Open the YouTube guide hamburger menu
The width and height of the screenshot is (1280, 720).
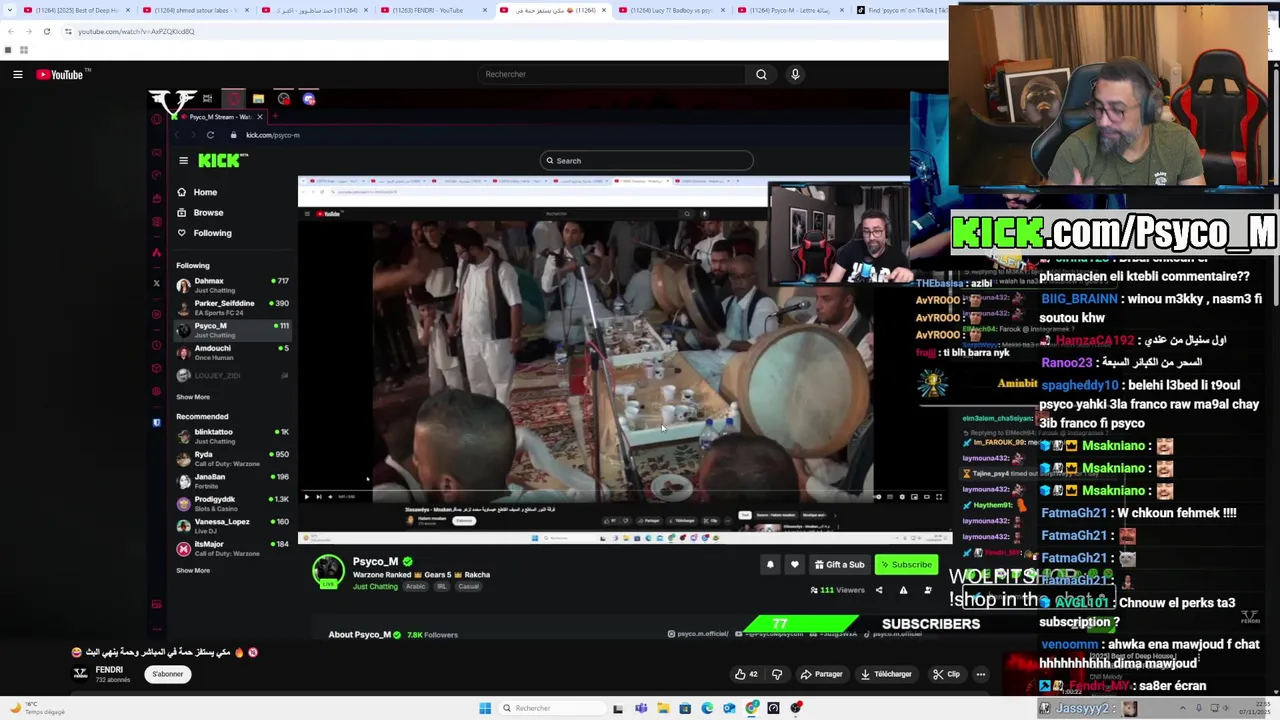pos(17,74)
